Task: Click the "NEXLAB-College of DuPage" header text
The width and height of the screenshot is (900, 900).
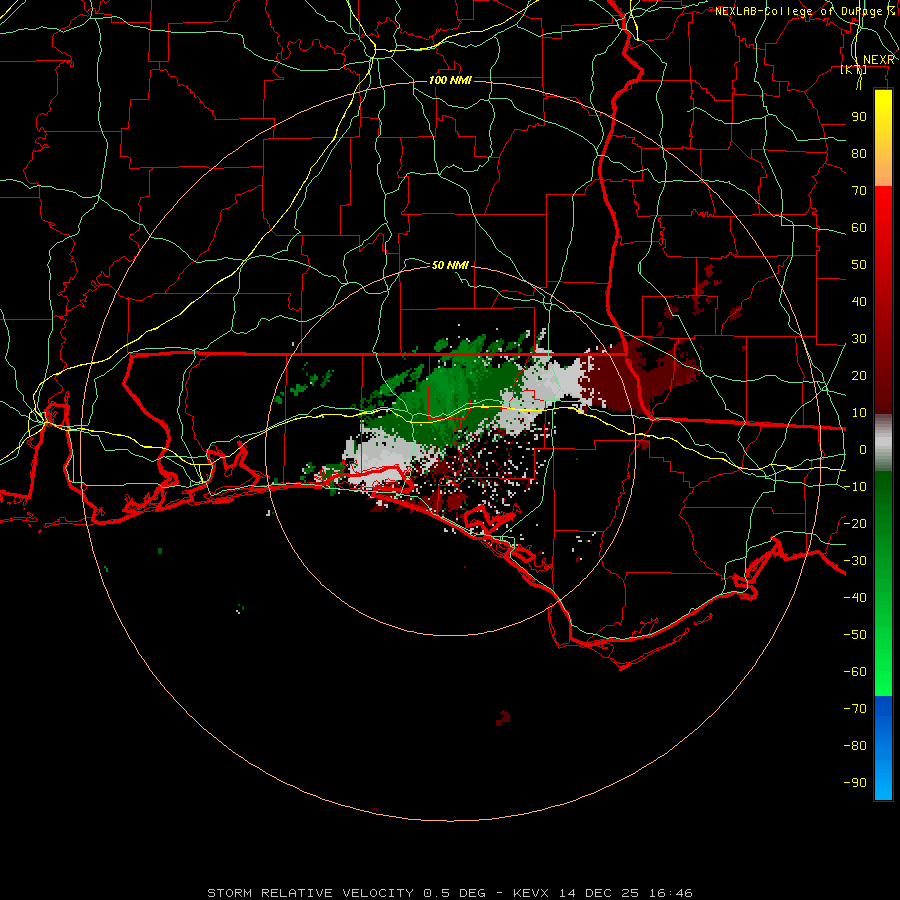Action: [799, 11]
